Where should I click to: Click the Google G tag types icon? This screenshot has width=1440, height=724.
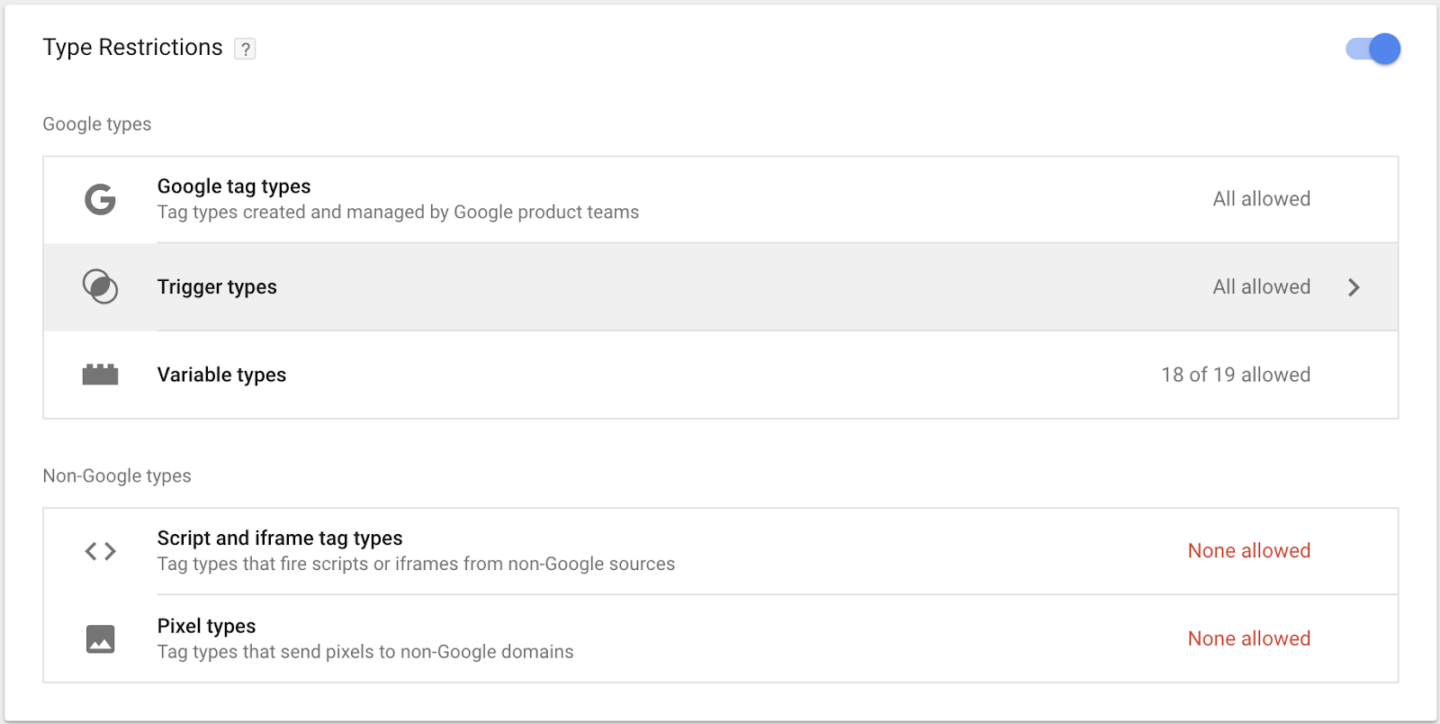(100, 200)
